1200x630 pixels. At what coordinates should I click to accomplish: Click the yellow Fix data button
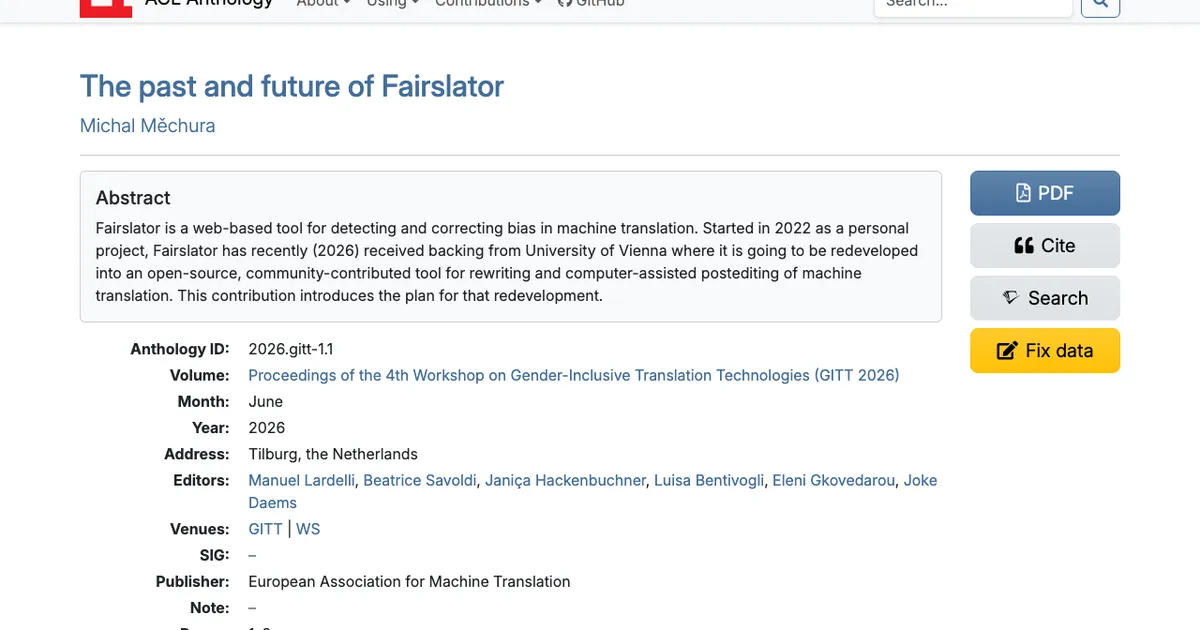pos(1045,351)
